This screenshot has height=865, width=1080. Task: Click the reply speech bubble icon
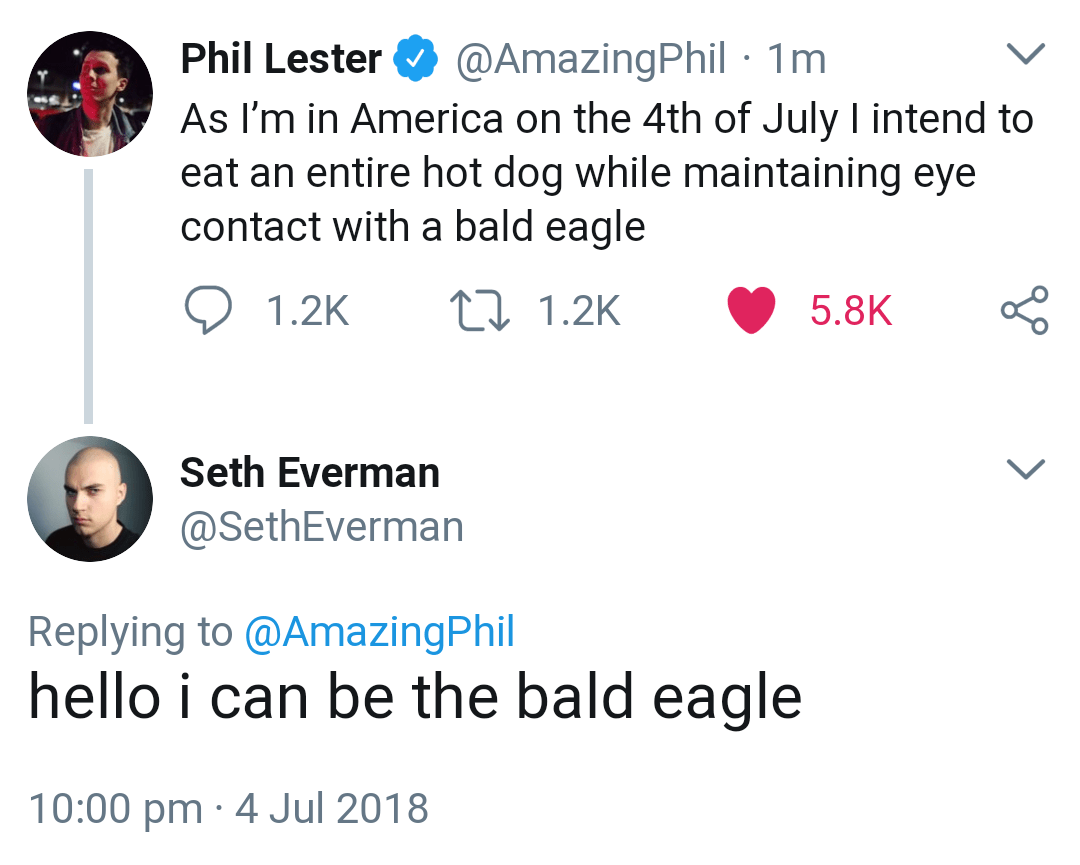pos(211,310)
